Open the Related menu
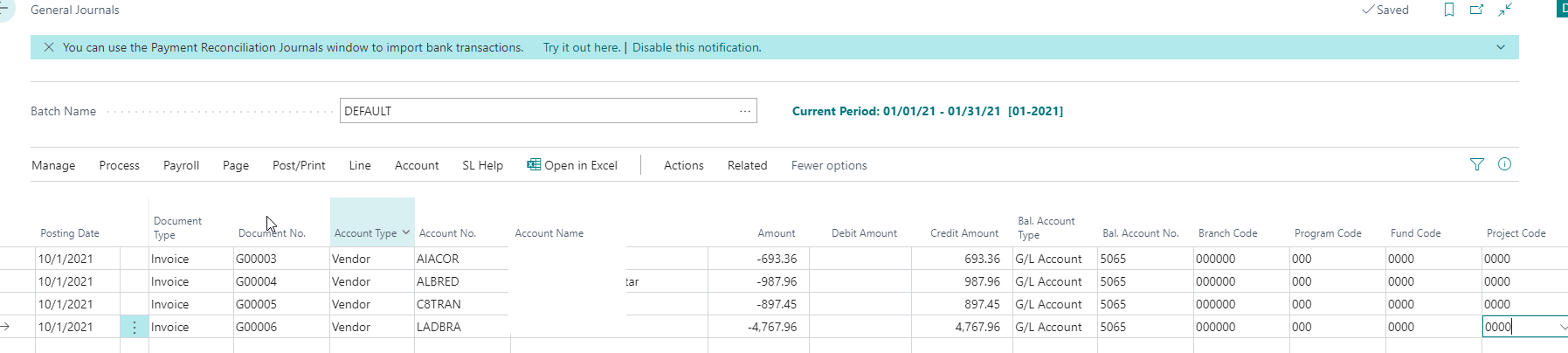This screenshot has width=1568, height=353. click(748, 165)
